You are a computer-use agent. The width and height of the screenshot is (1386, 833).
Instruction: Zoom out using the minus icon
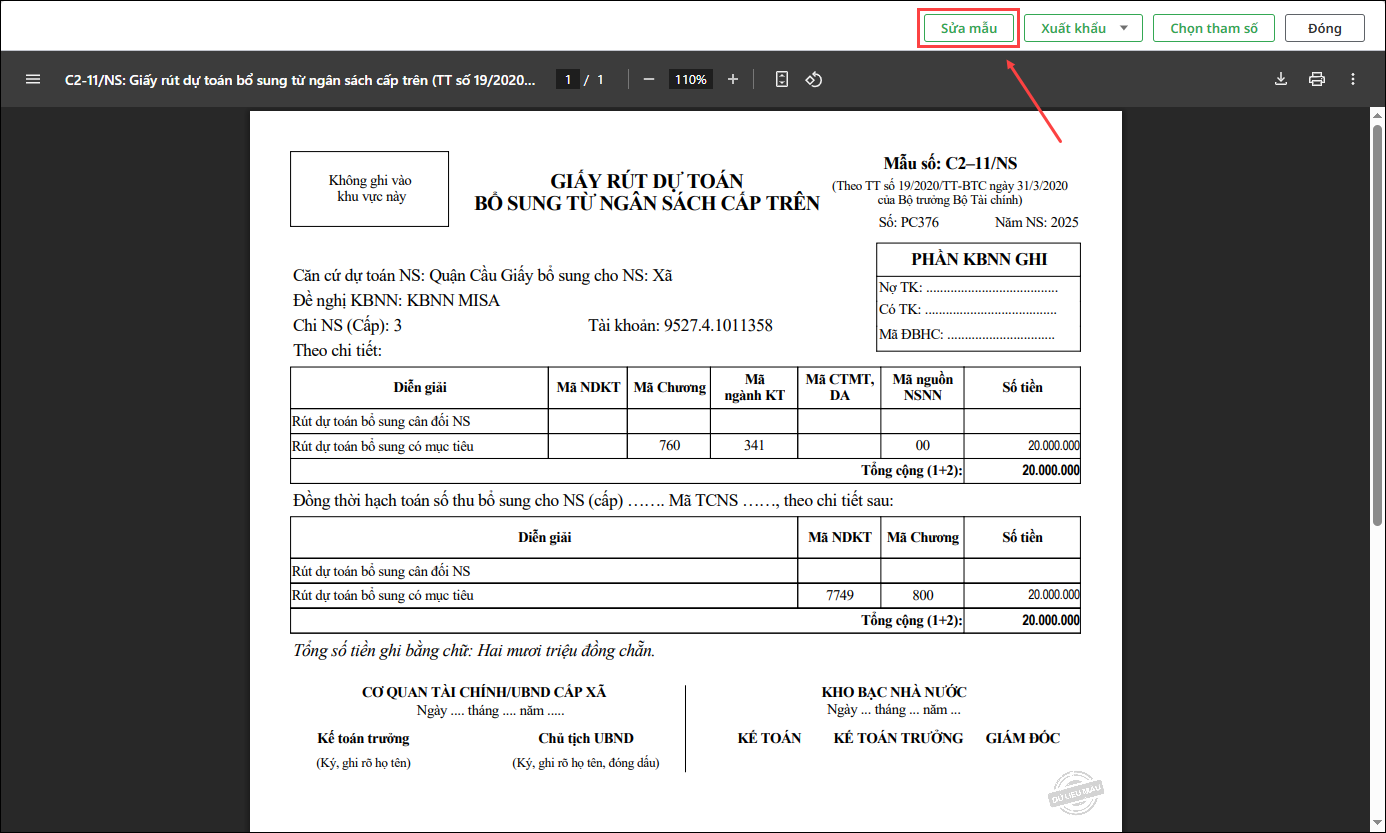pos(648,79)
